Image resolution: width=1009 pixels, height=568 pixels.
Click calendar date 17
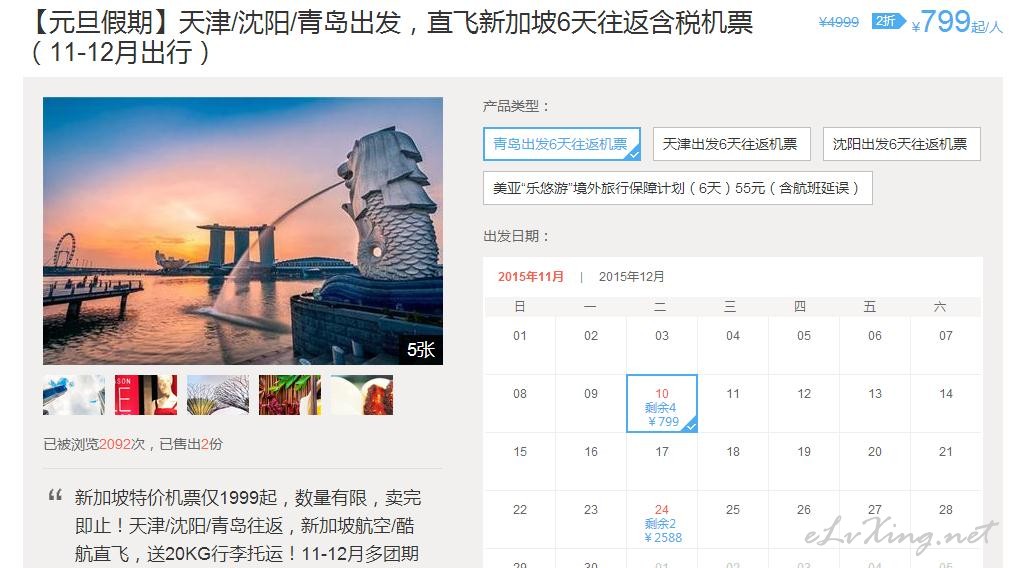click(x=662, y=452)
